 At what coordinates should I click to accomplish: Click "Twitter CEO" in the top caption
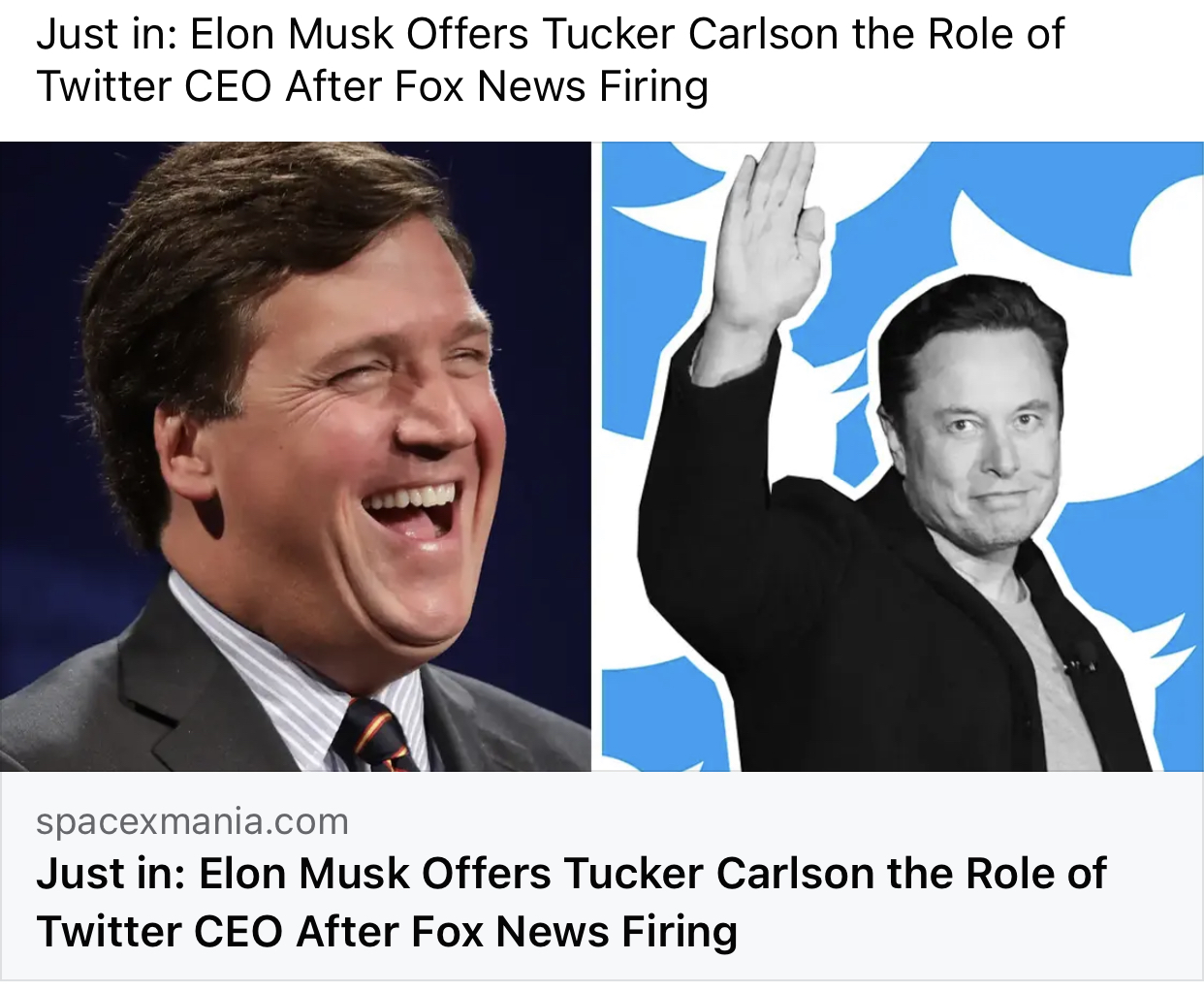point(155,86)
